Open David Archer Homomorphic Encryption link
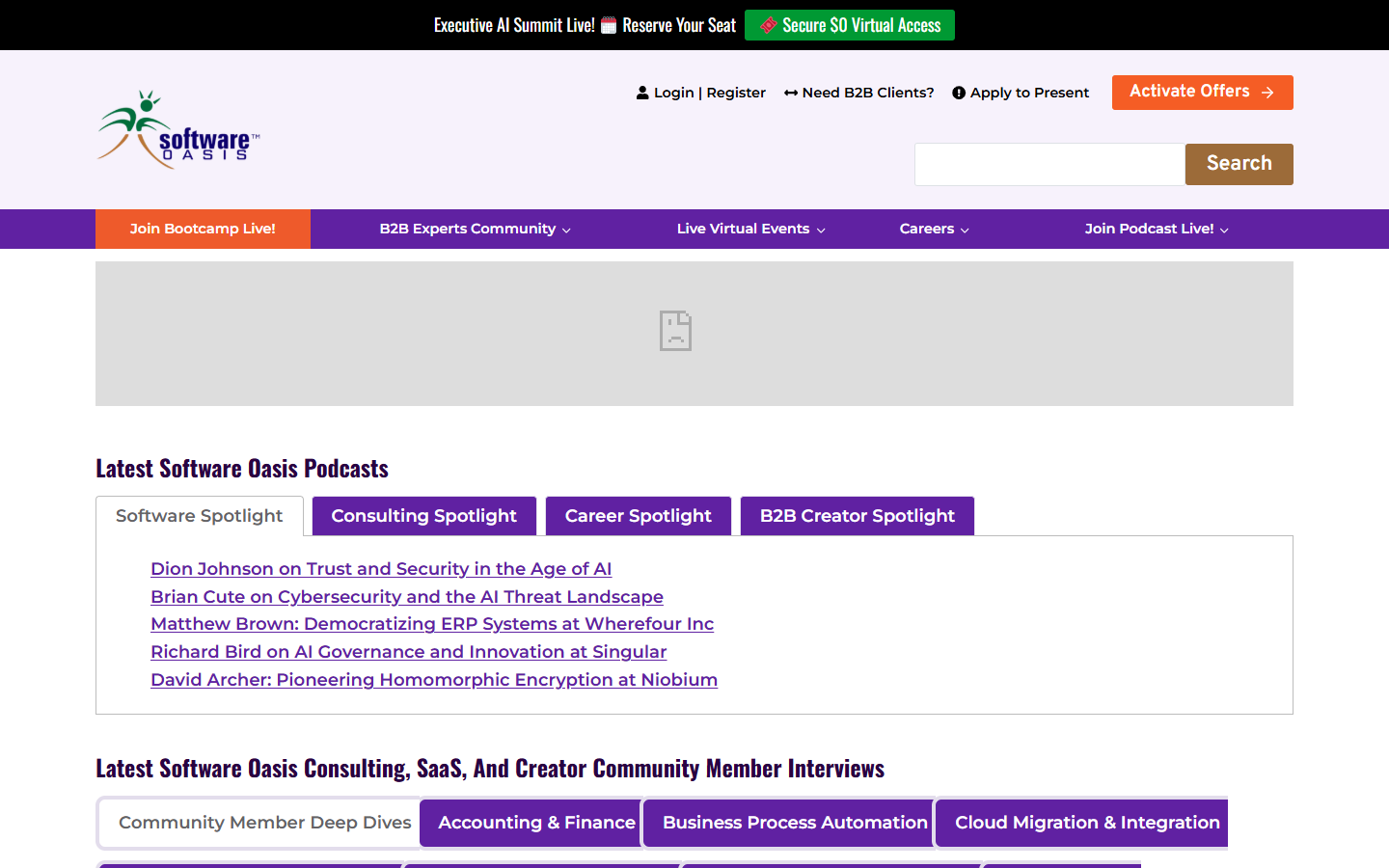This screenshot has width=1389, height=868. point(434,680)
